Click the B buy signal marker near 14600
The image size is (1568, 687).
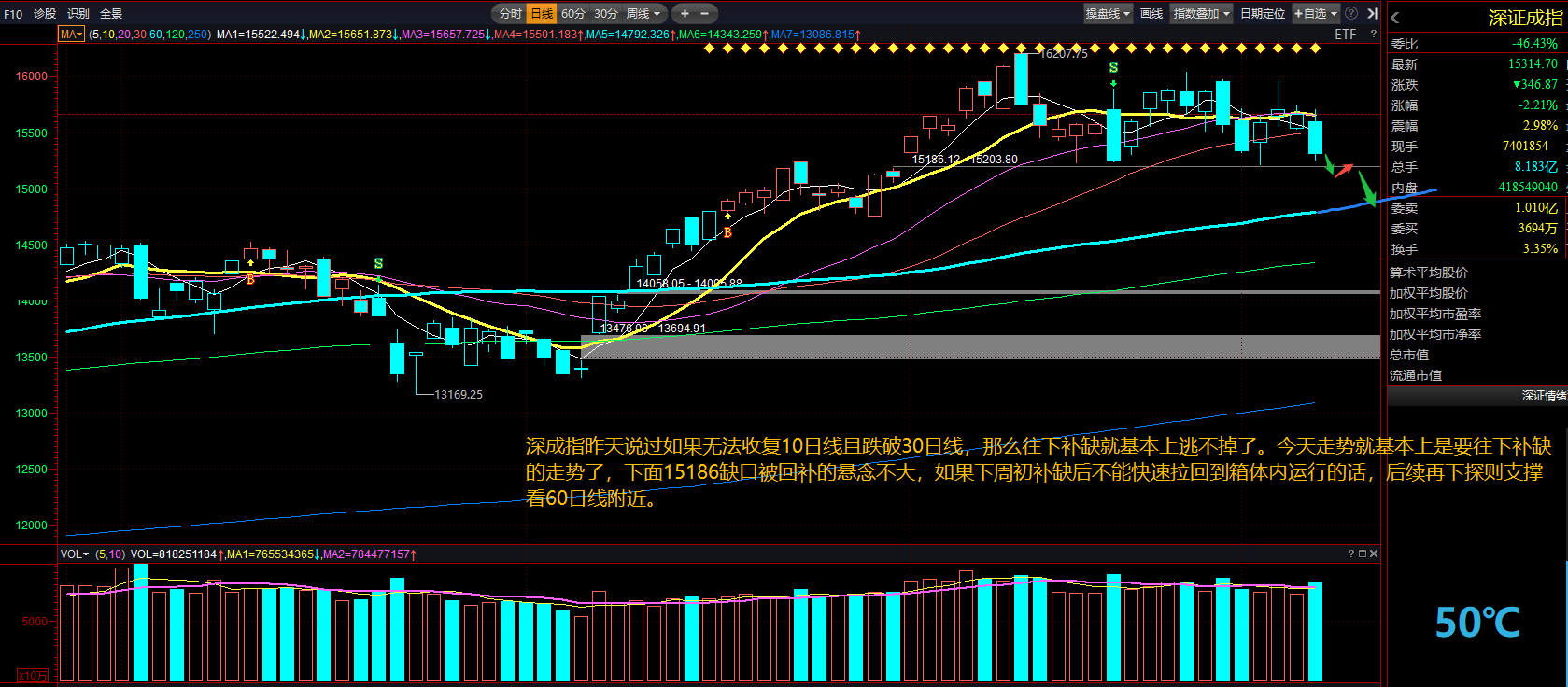click(727, 232)
